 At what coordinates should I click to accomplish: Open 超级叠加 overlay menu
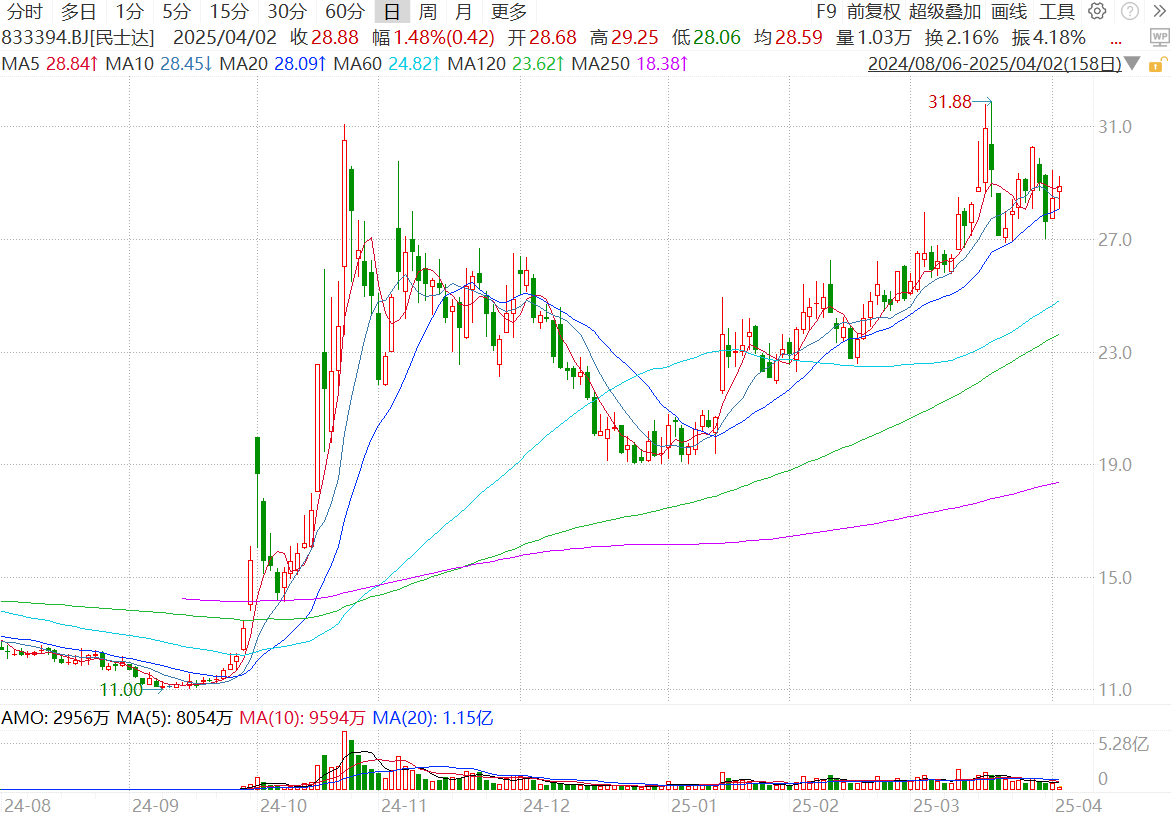point(945,11)
